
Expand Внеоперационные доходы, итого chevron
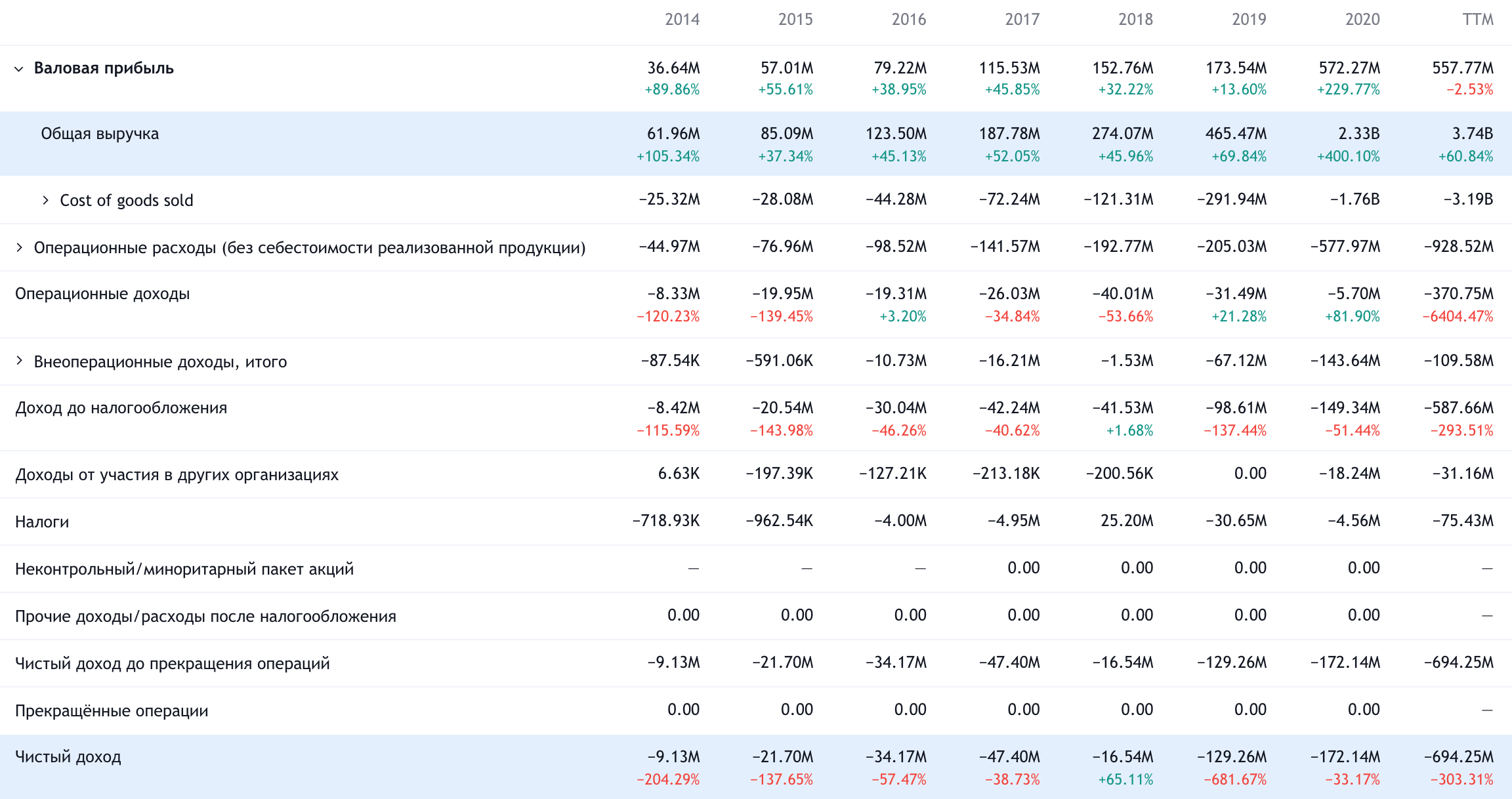[19, 360]
